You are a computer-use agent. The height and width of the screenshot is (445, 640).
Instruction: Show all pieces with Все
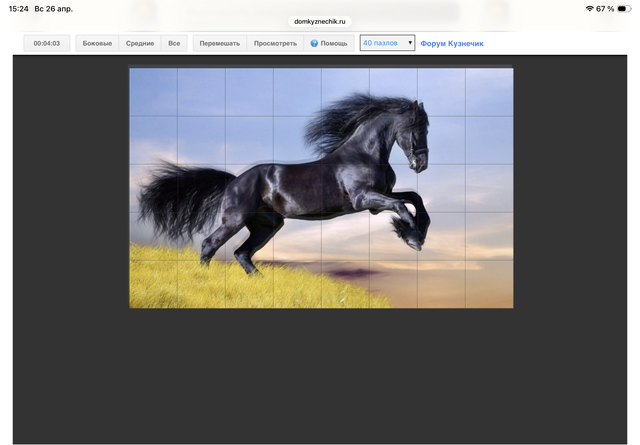[174, 44]
